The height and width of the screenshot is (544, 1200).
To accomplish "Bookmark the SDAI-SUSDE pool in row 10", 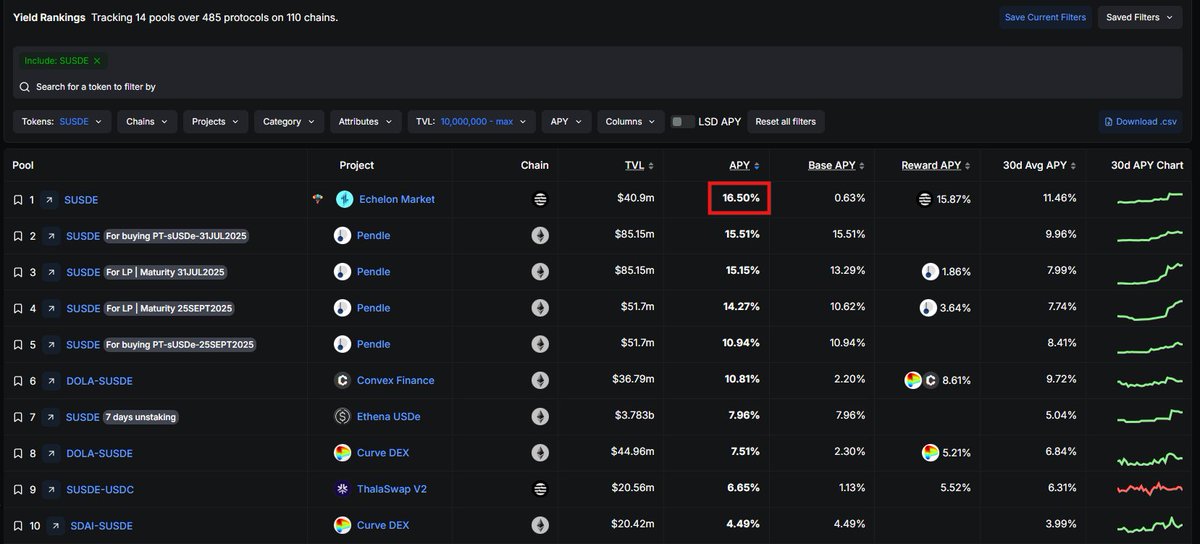I will [18, 526].
